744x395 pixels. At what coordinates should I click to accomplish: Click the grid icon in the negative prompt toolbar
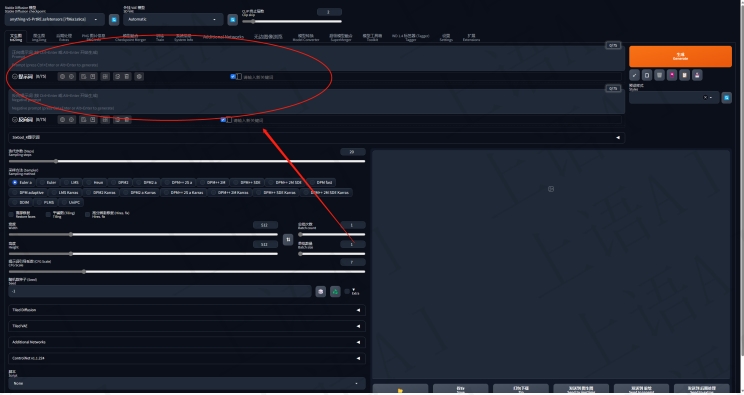pos(105,120)
